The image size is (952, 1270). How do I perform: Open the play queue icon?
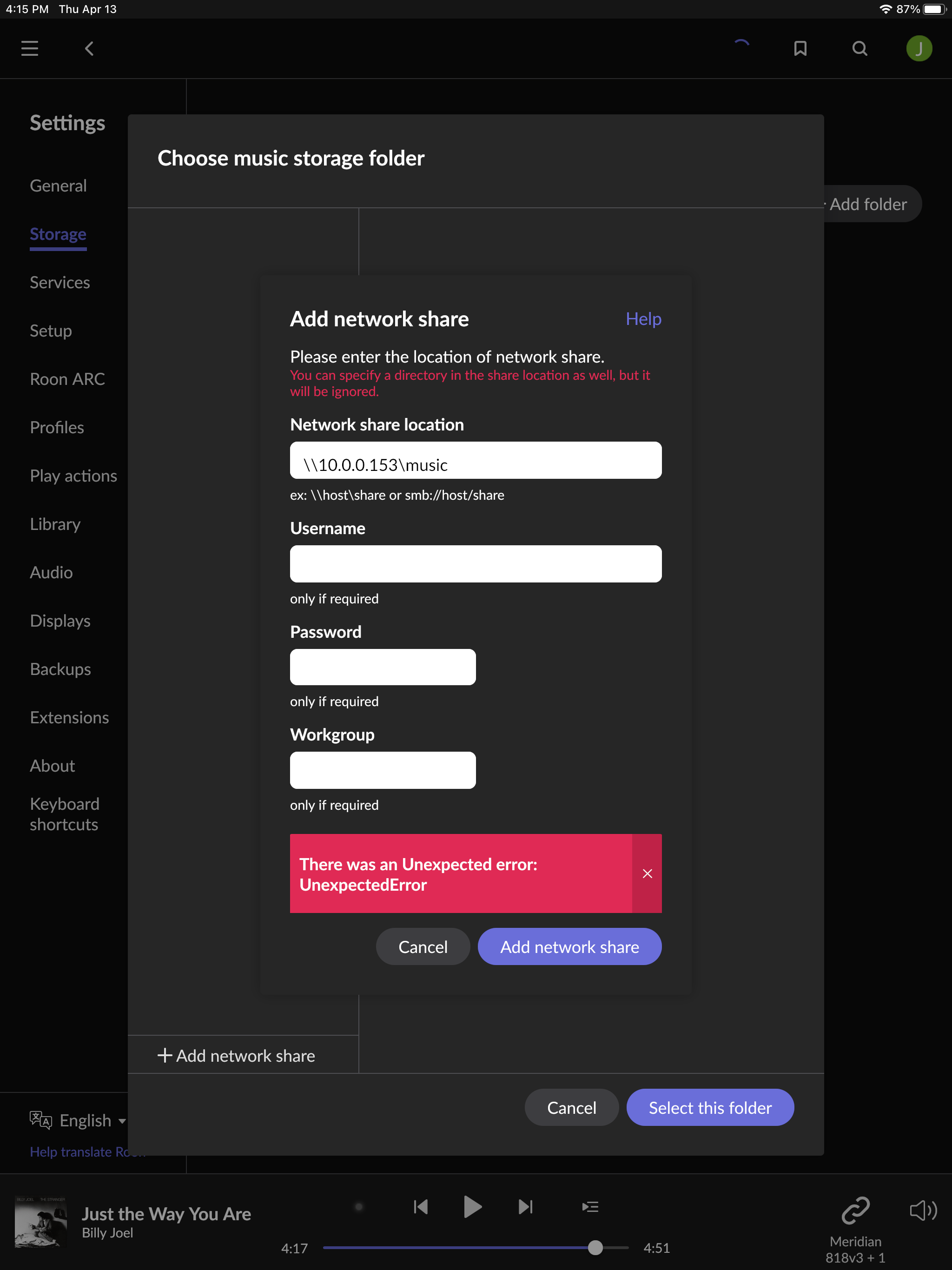590,1207
